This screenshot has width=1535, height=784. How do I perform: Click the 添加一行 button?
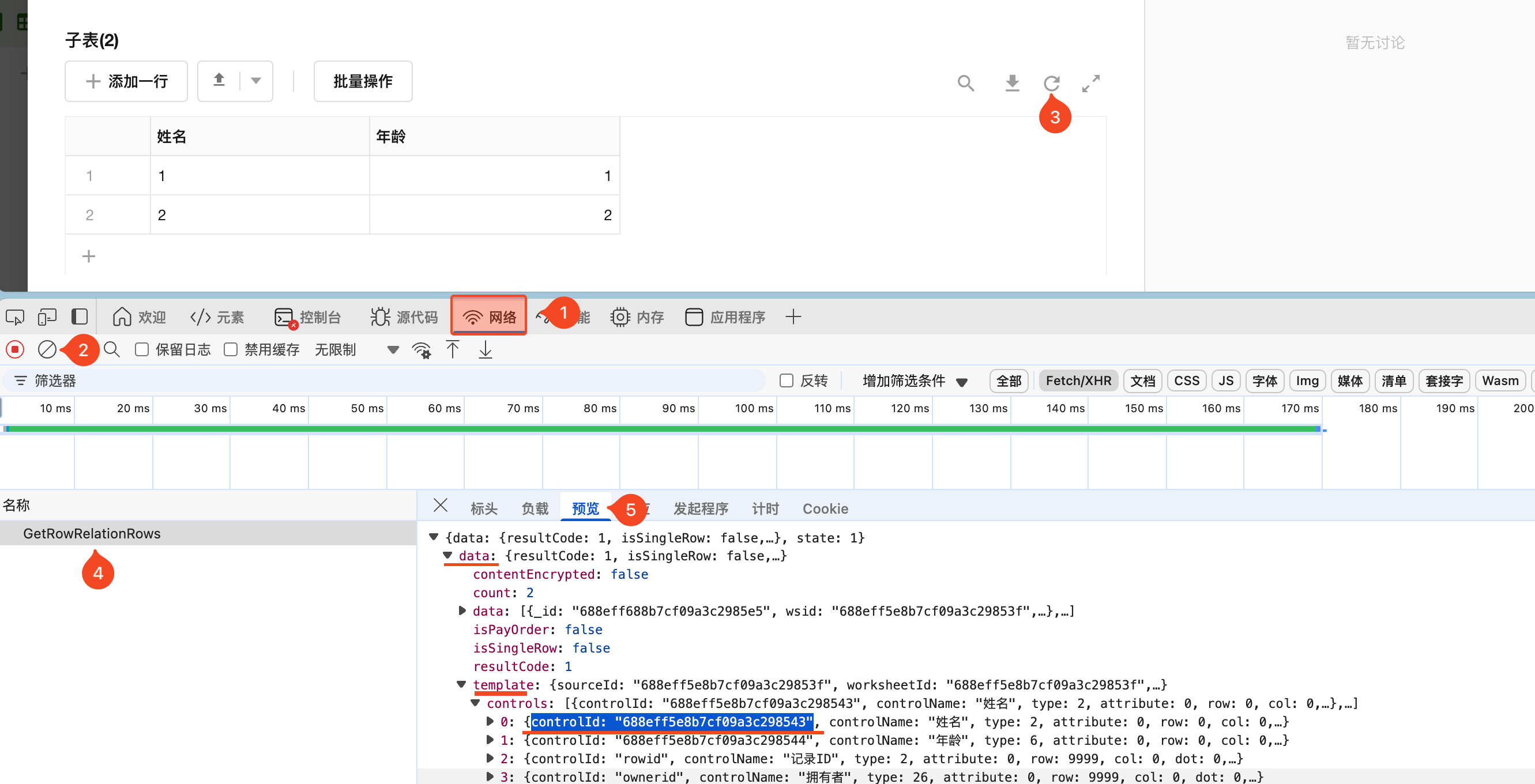point(126,81)
